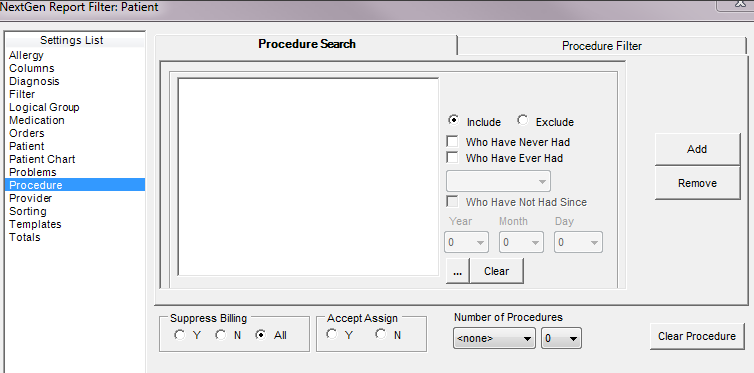Open the Number of Procedures count dropdown
Viewport: 754px width, 373px height.
point(561,338)
